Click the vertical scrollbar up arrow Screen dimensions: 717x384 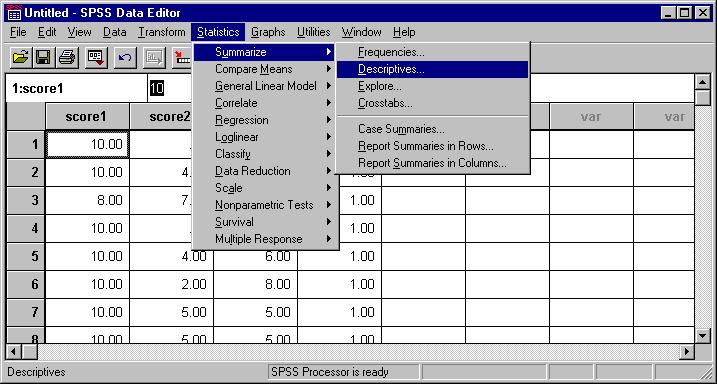[x=702, y=82]
